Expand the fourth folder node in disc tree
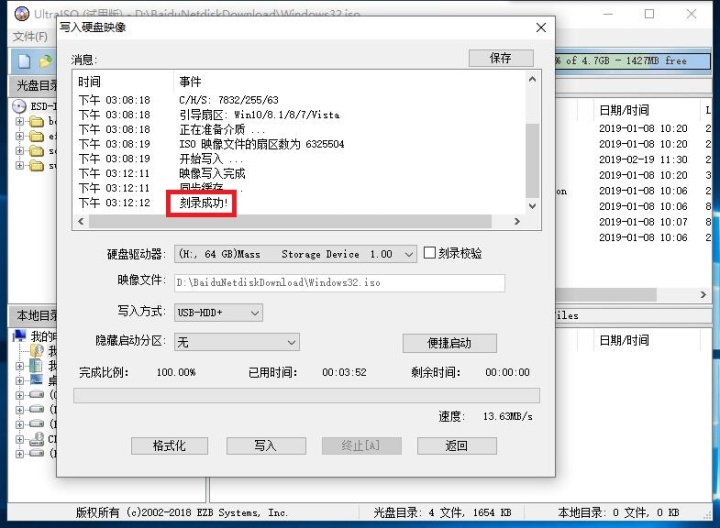The height and width of the screenshot is (528, 720). (x=20, y=165)
